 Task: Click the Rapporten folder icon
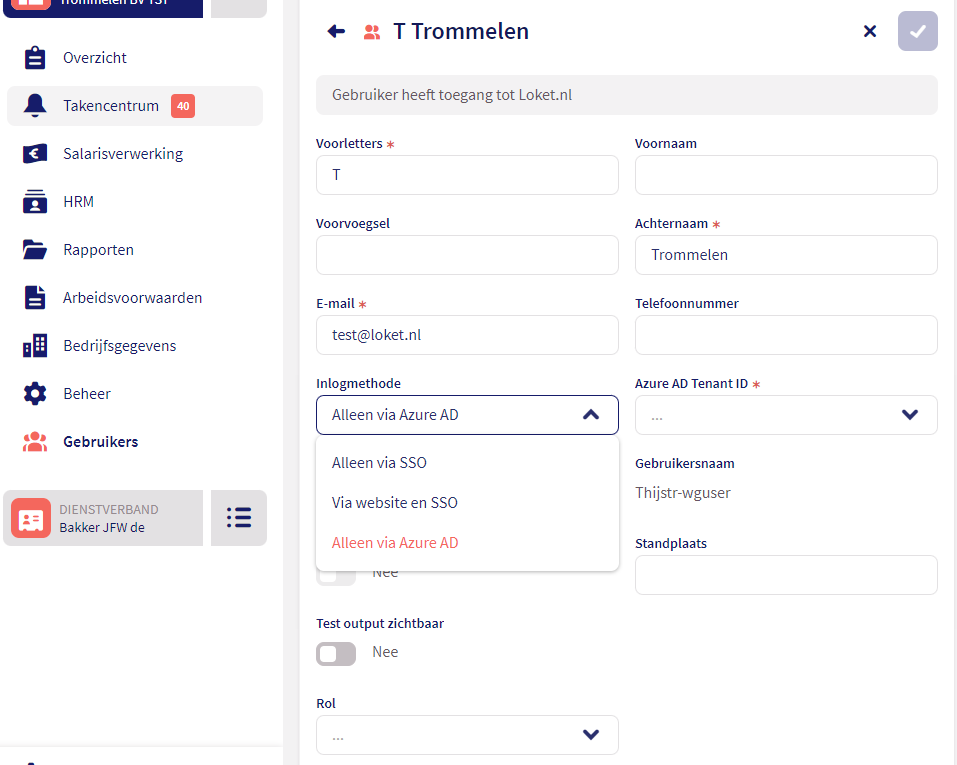point(35,250)
